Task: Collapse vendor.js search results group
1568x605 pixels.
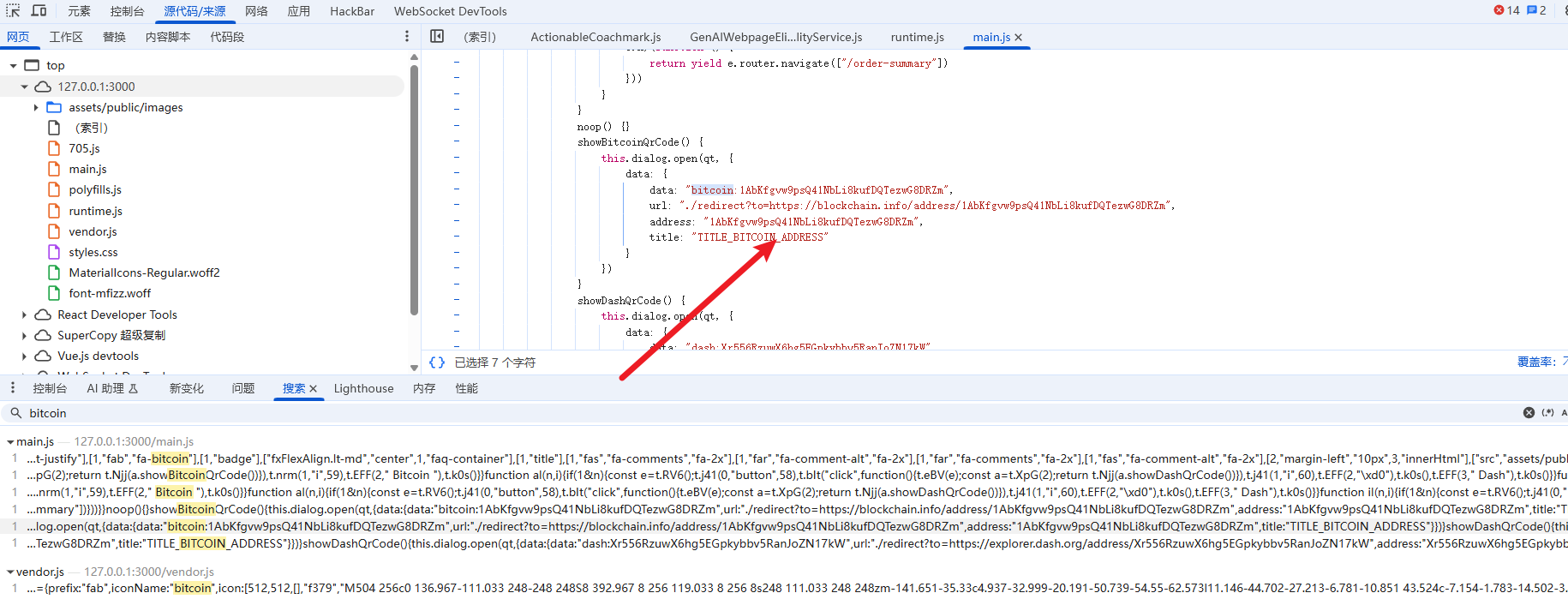Action: coord(10,572)
